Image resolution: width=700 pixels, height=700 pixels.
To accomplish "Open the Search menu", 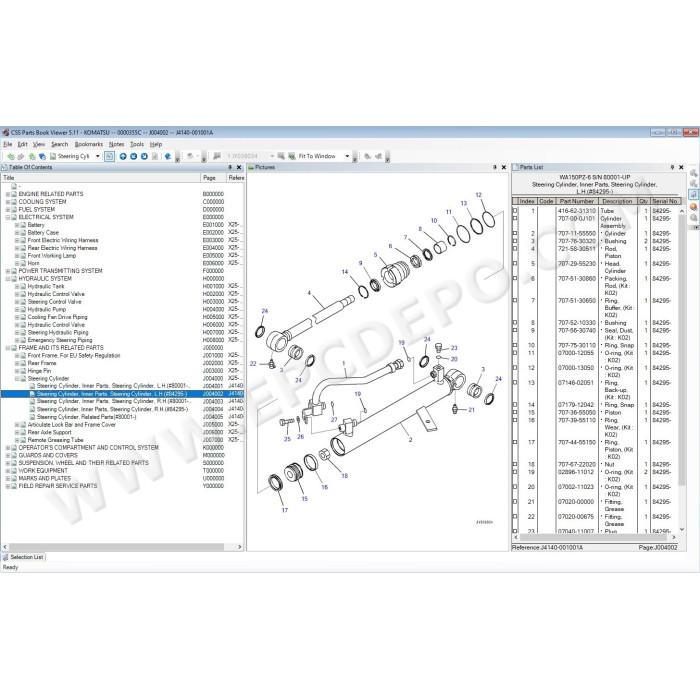I will click(x=59, y=144).
